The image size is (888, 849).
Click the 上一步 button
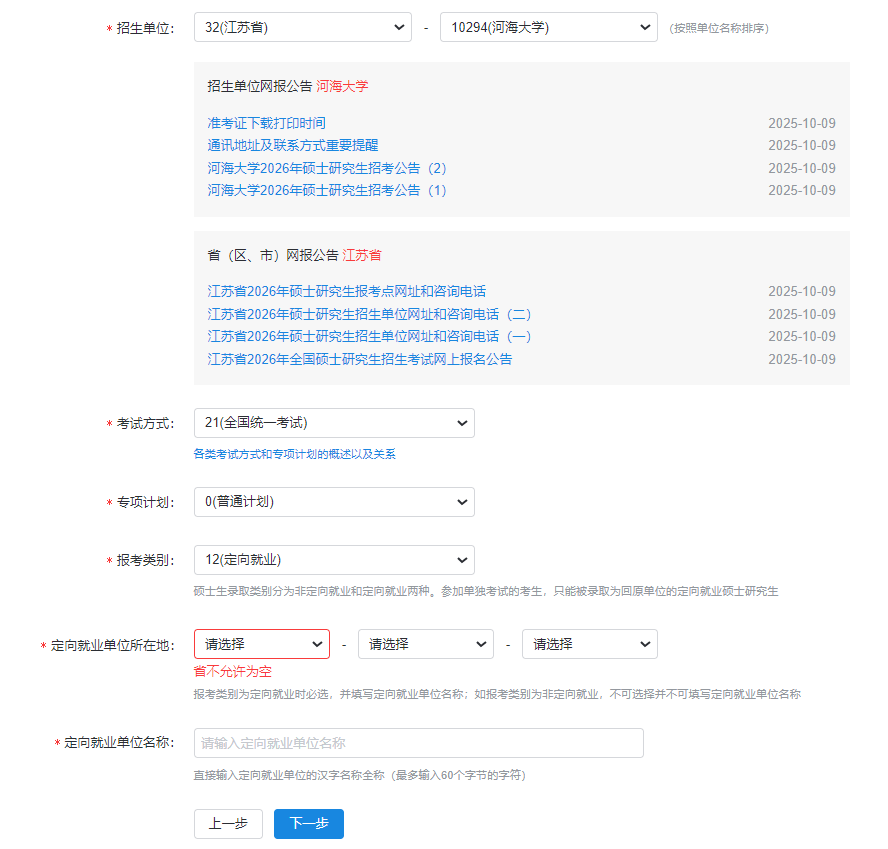click(228, 823)
